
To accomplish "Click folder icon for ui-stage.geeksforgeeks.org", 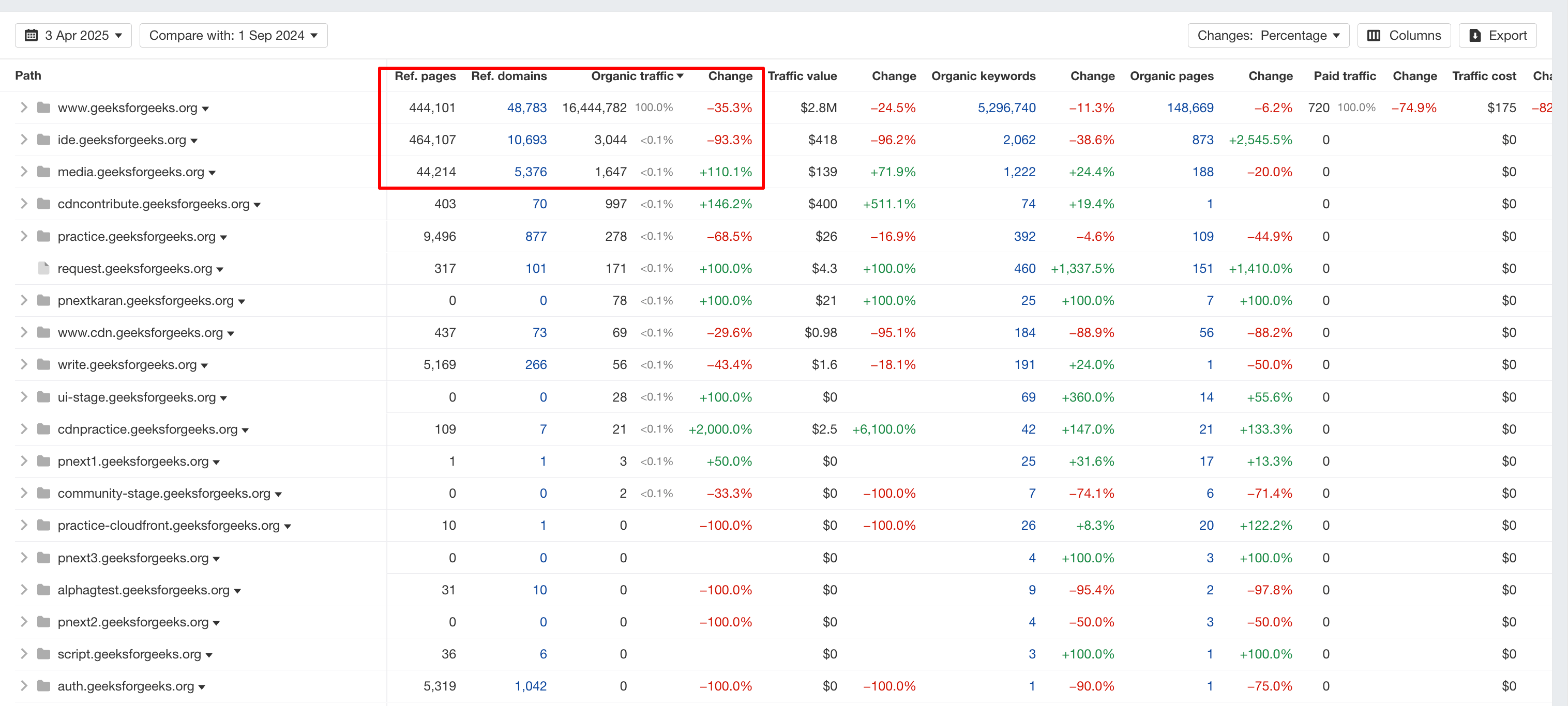I will point(43,397).
